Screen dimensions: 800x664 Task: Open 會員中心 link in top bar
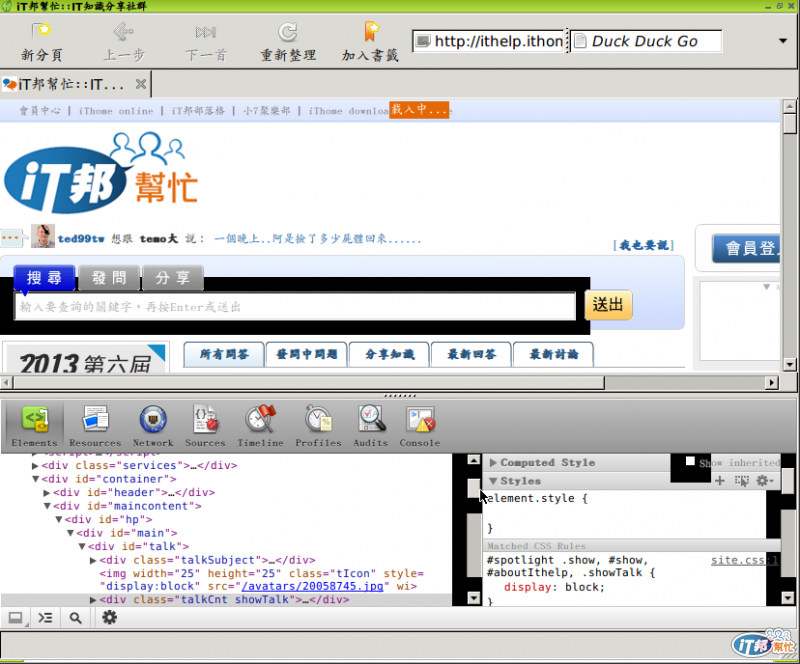pos(39,111)
